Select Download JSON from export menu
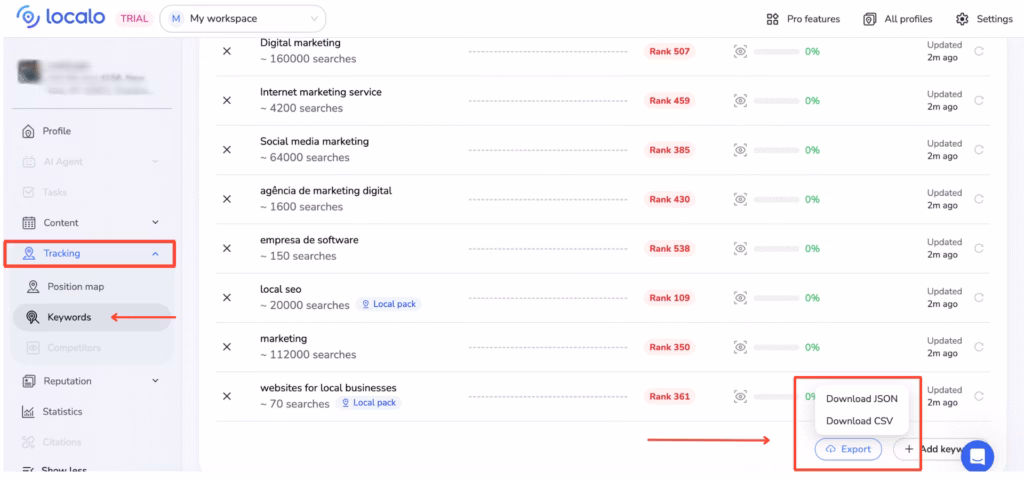The height and width of the screenshot is (480, 1024). pos(861,399)
